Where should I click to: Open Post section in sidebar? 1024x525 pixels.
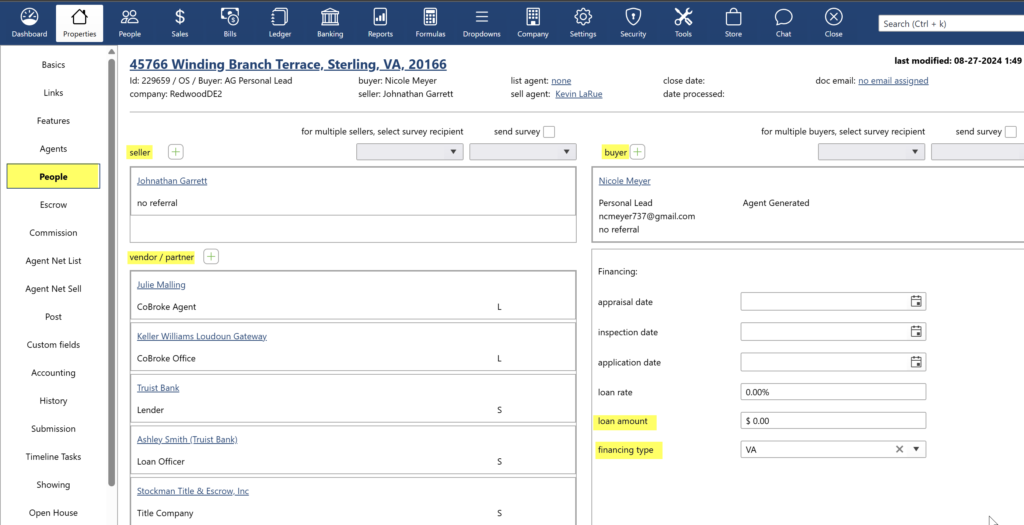tap(53, 317)
